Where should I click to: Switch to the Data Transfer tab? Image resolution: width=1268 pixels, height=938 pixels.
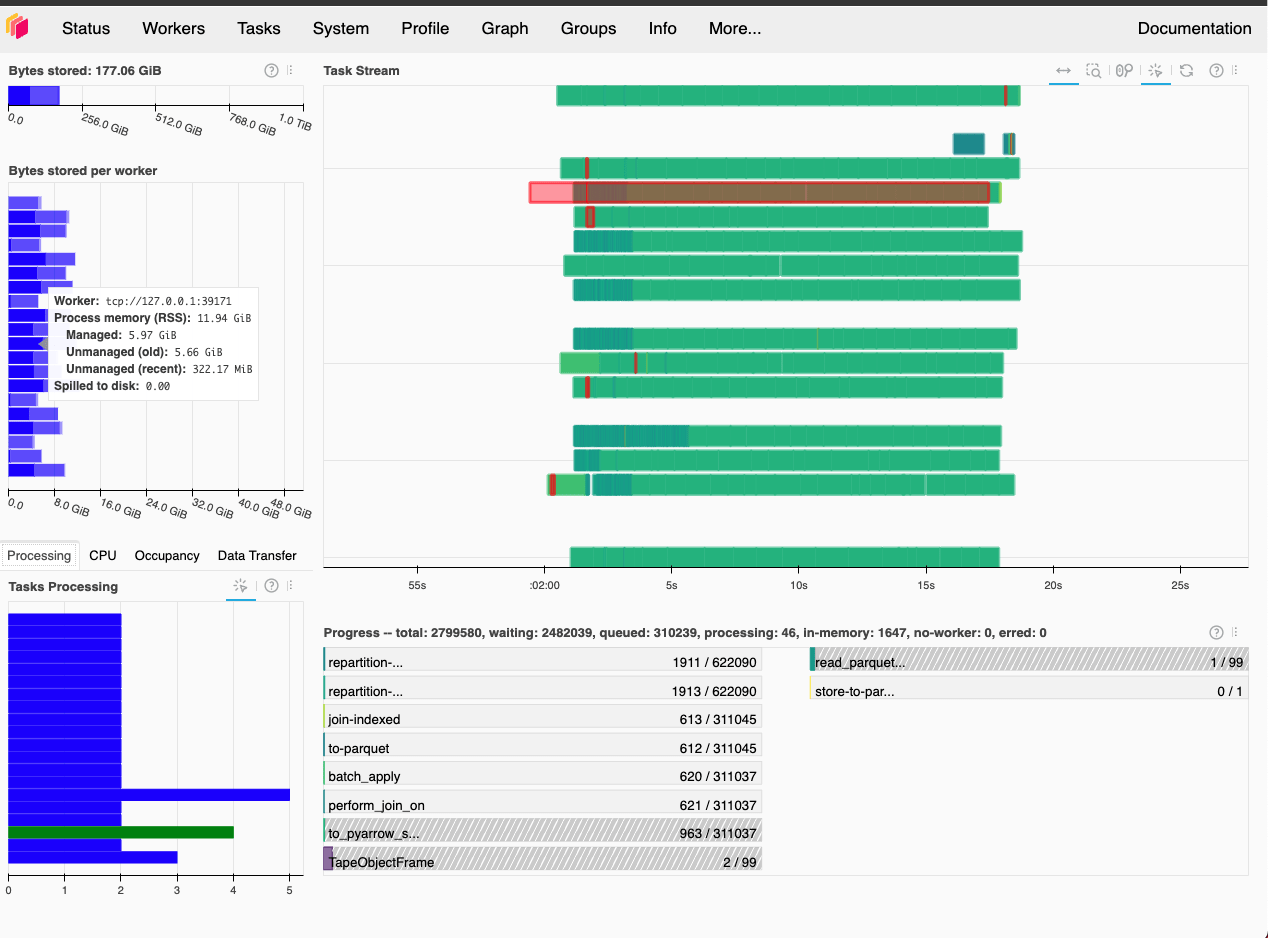[x=257, y=555]
